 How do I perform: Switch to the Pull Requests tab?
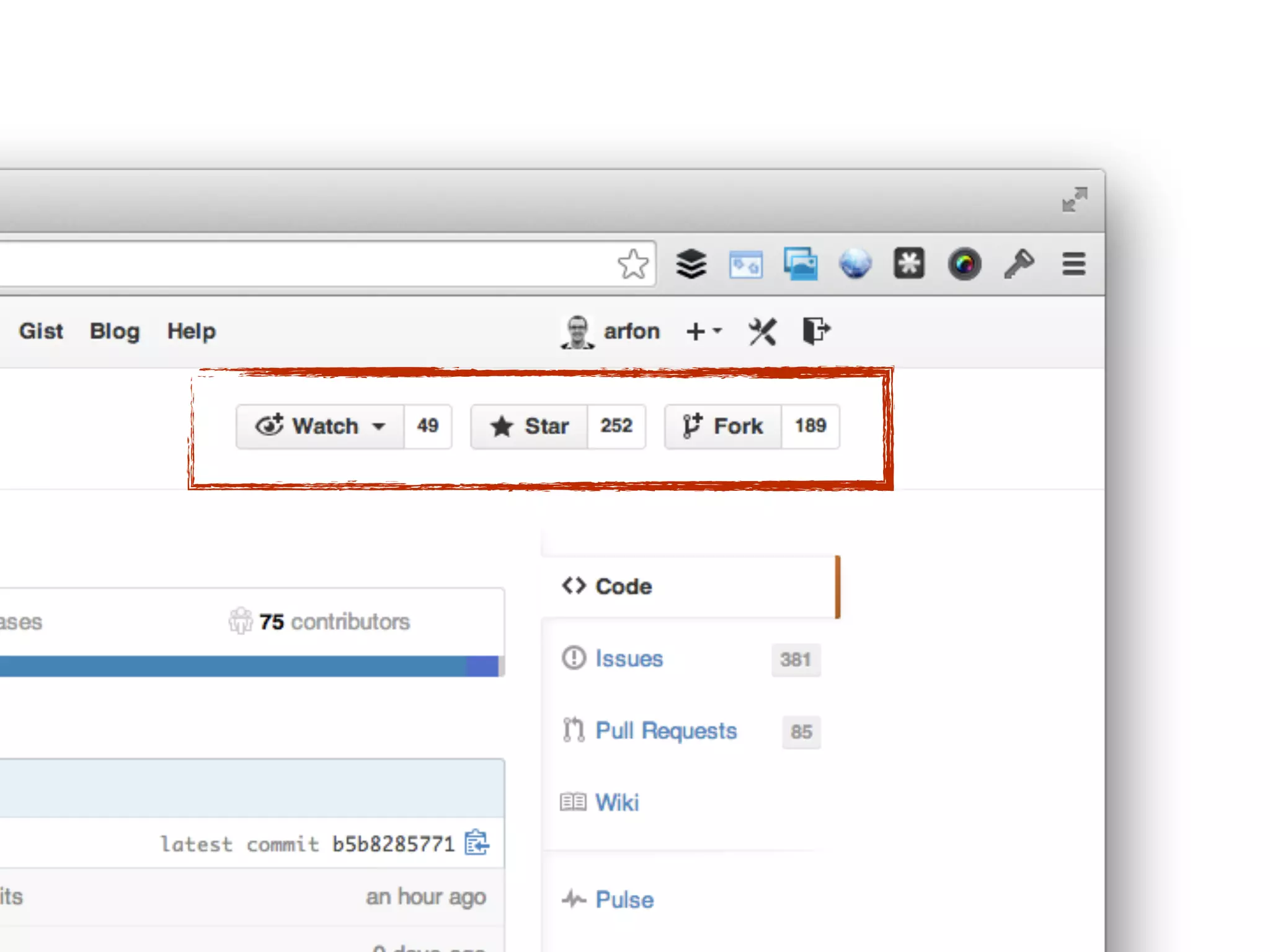pos(665,731)
